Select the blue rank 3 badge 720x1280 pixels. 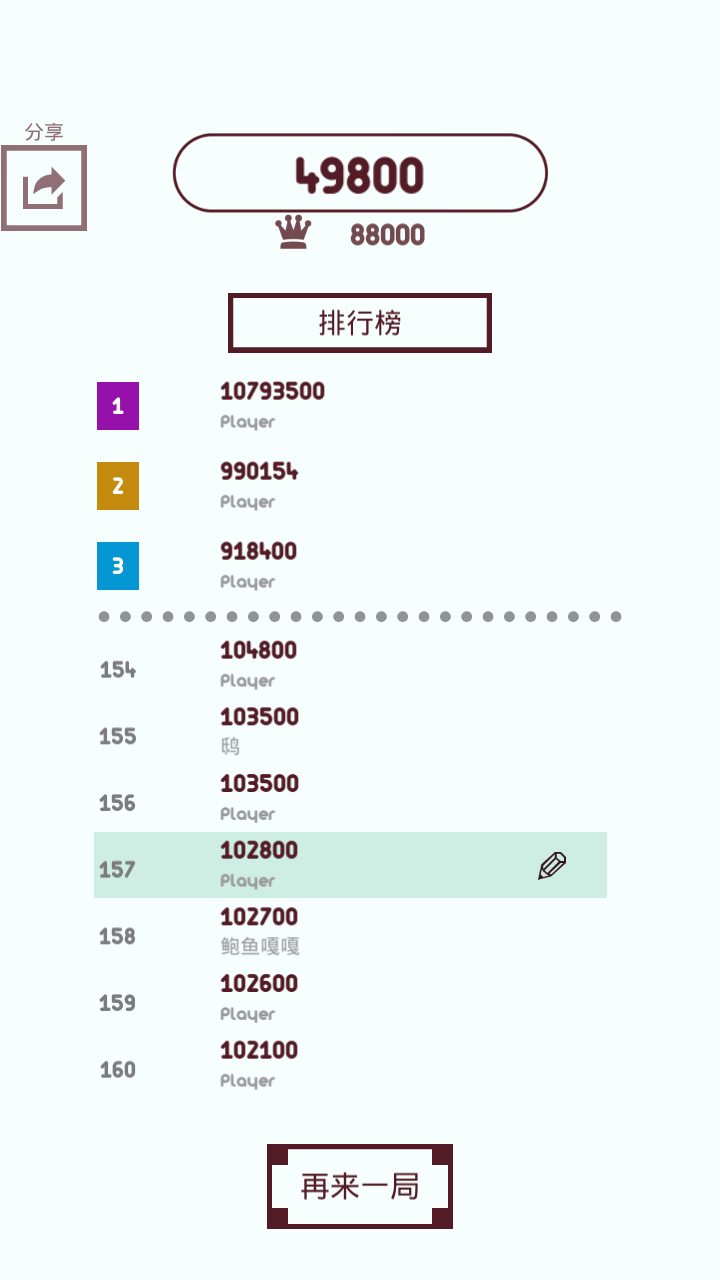[117, 566]
